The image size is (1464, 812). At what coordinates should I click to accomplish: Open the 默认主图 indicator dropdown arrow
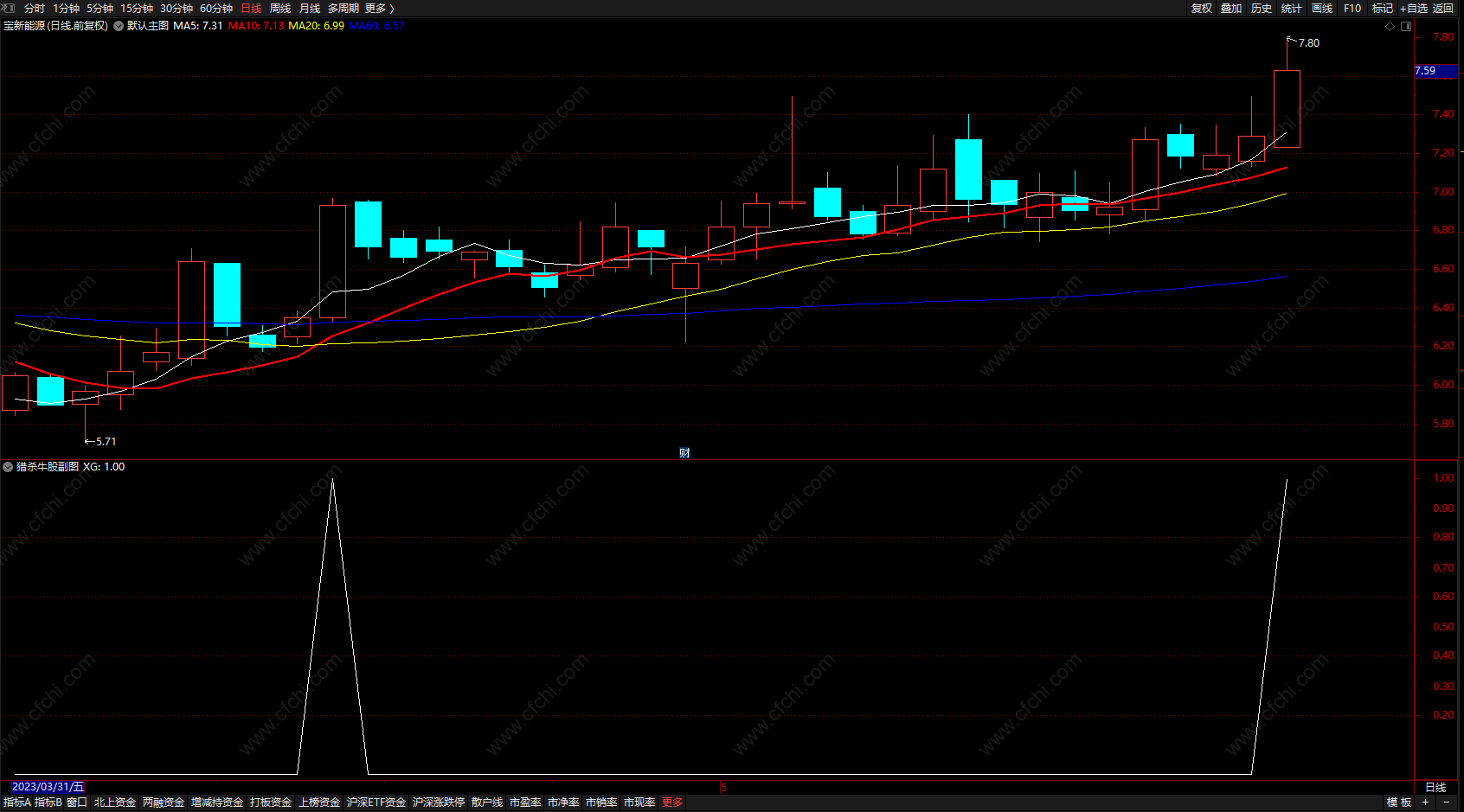[x=119, y=26]
